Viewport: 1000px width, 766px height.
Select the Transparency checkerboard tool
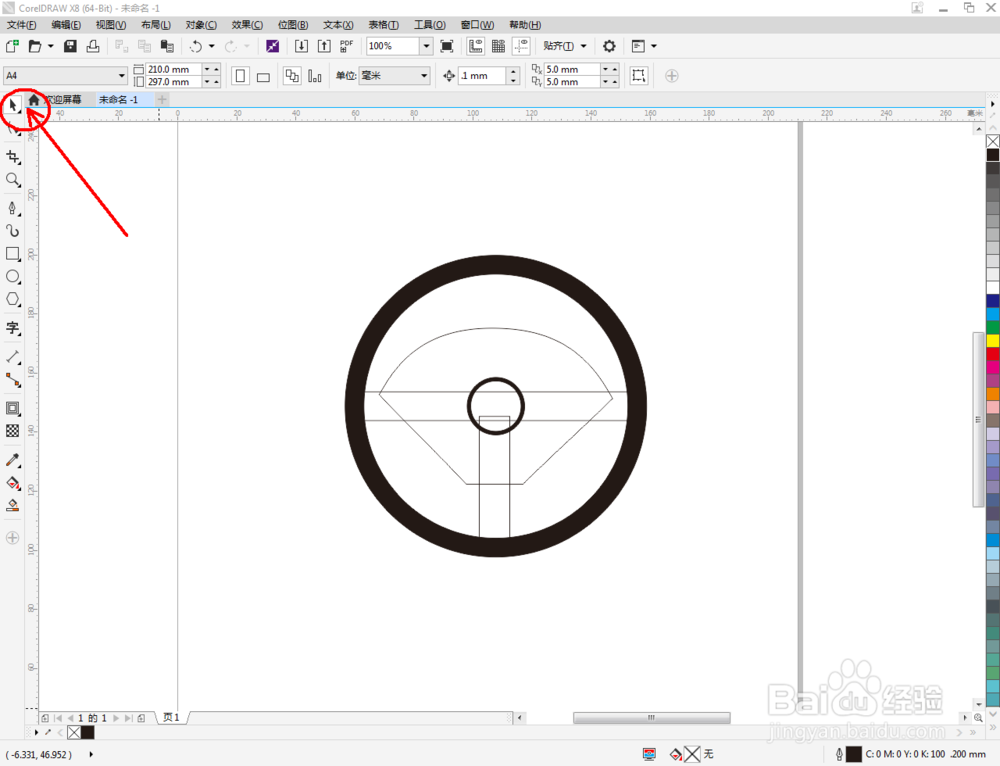[13, 431]
